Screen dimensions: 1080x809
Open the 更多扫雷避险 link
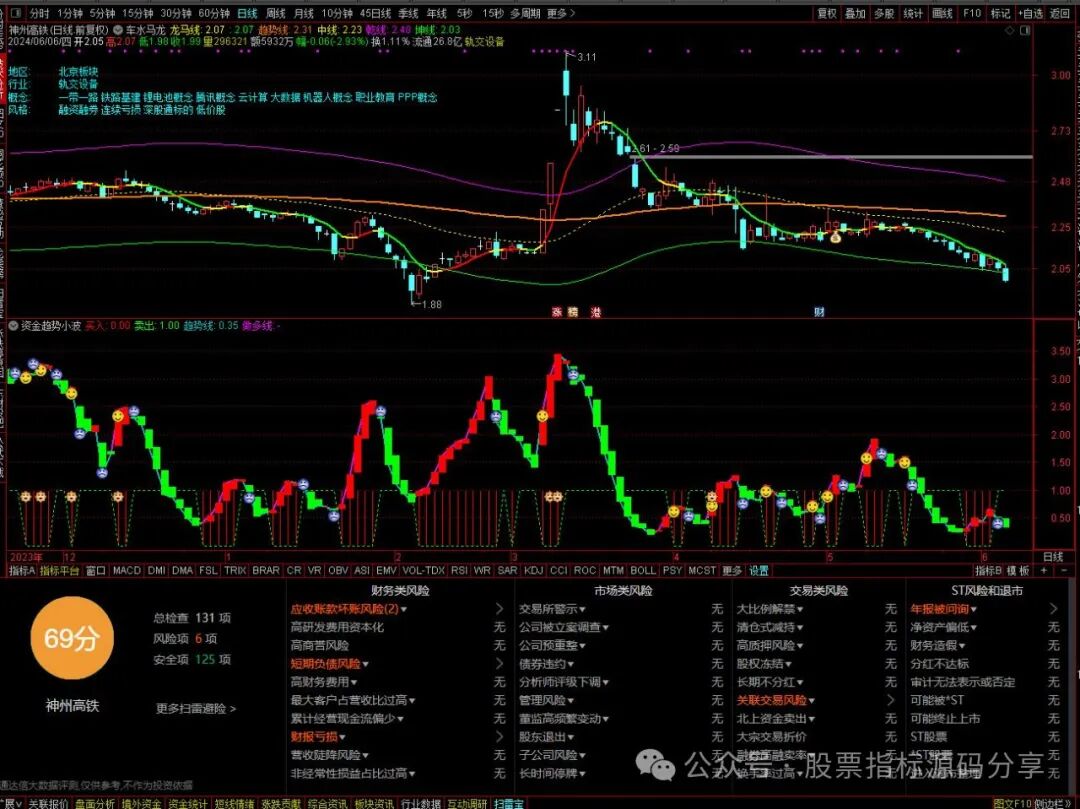tap(196, 708)
